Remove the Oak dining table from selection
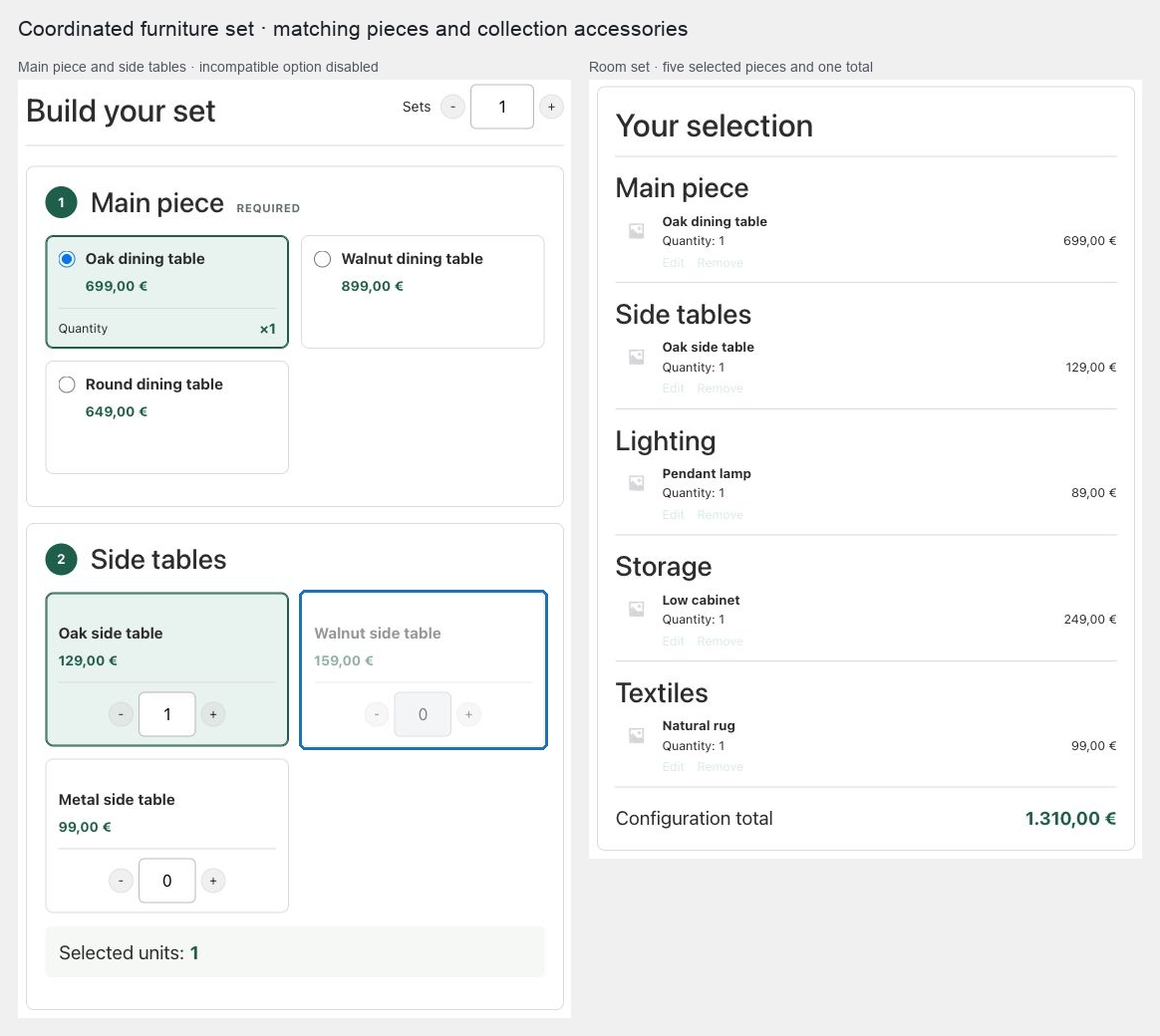The height and width of the screenshot is (1036, 1160). [x=720, y=263]
